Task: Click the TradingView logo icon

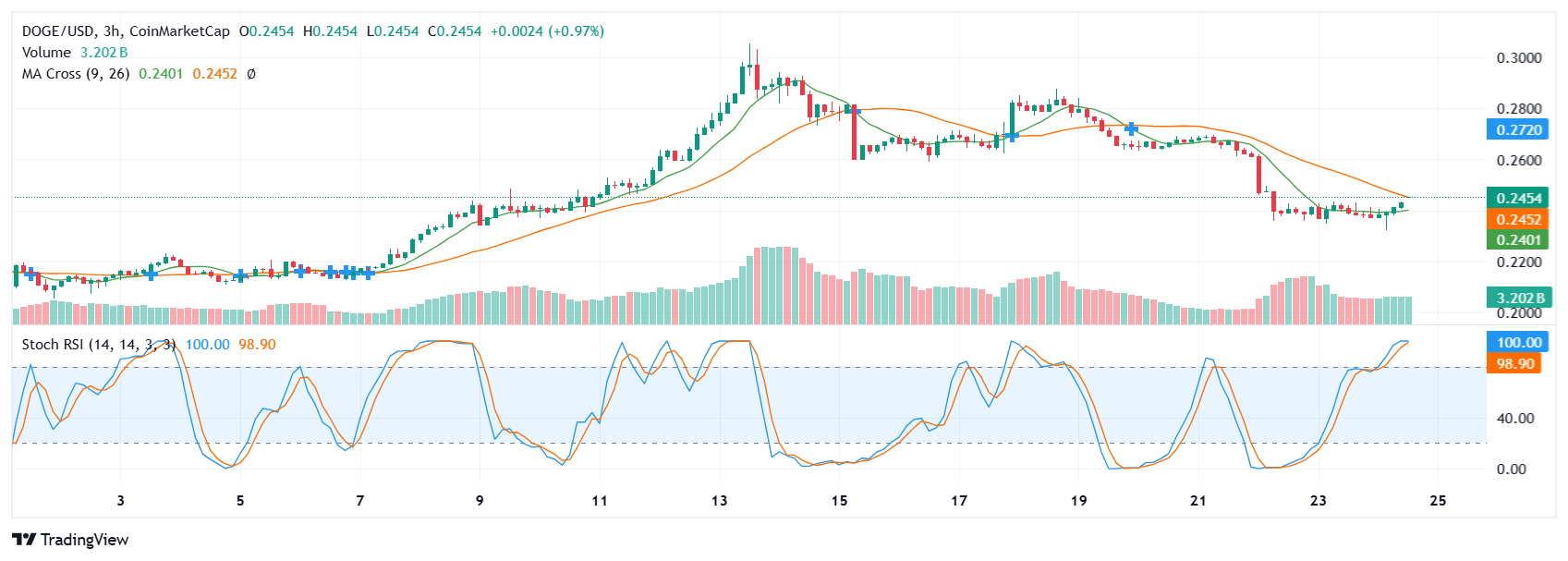Action: click(24, 540)
